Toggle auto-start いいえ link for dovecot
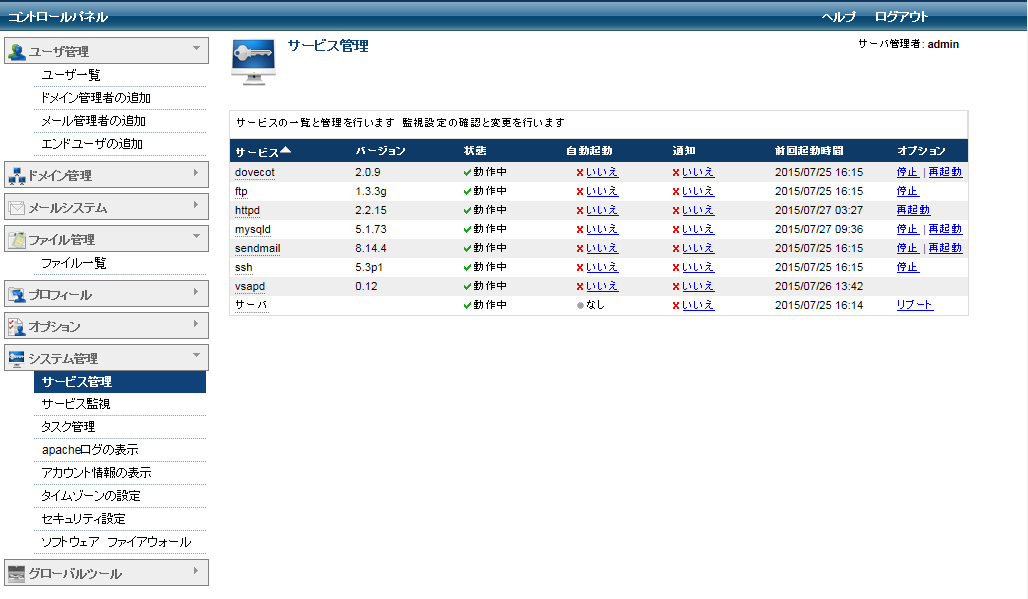Image resolution: width=1028 pixels, height=599 pixels. 602,172
